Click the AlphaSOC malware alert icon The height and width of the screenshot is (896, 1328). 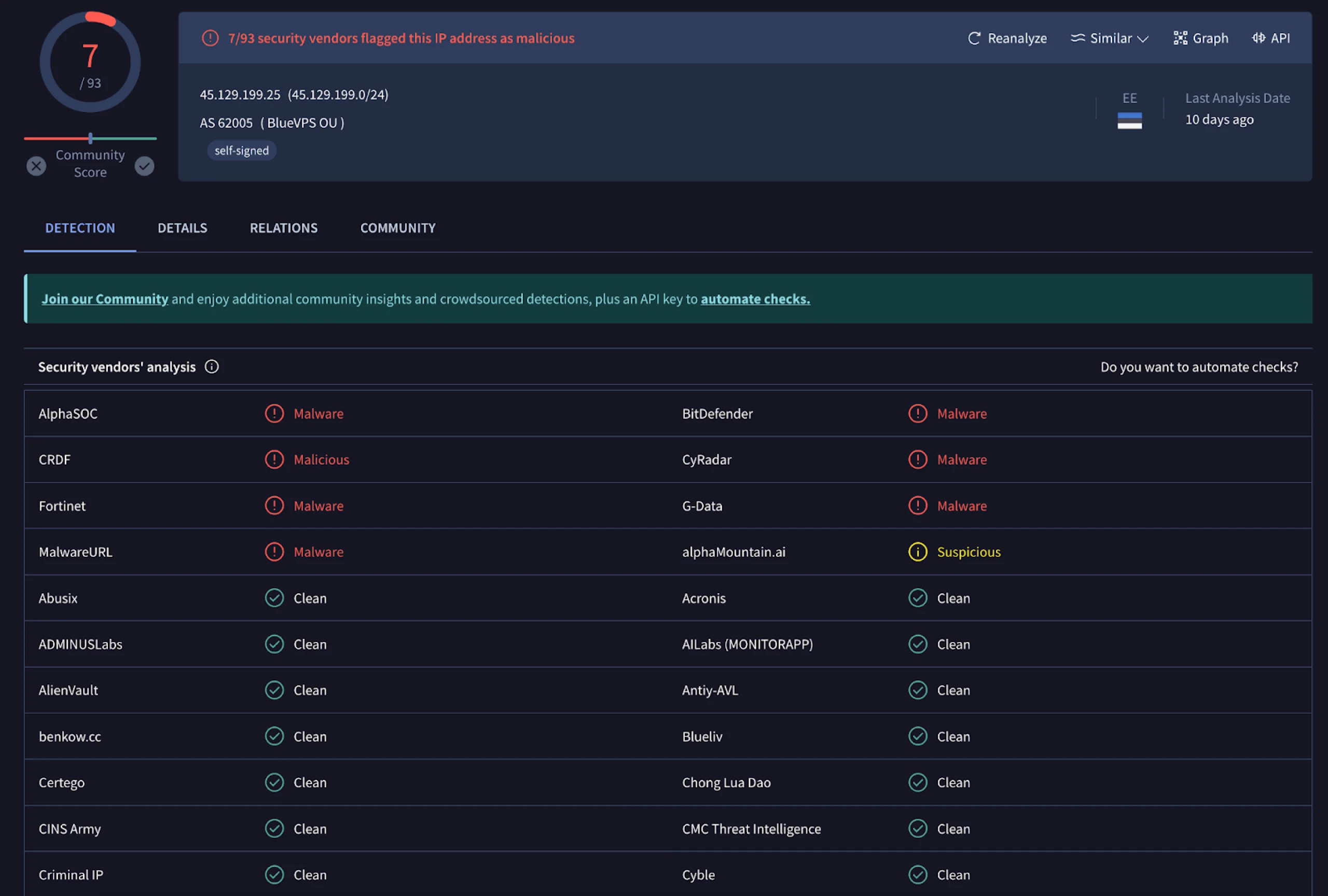[274, 413]
